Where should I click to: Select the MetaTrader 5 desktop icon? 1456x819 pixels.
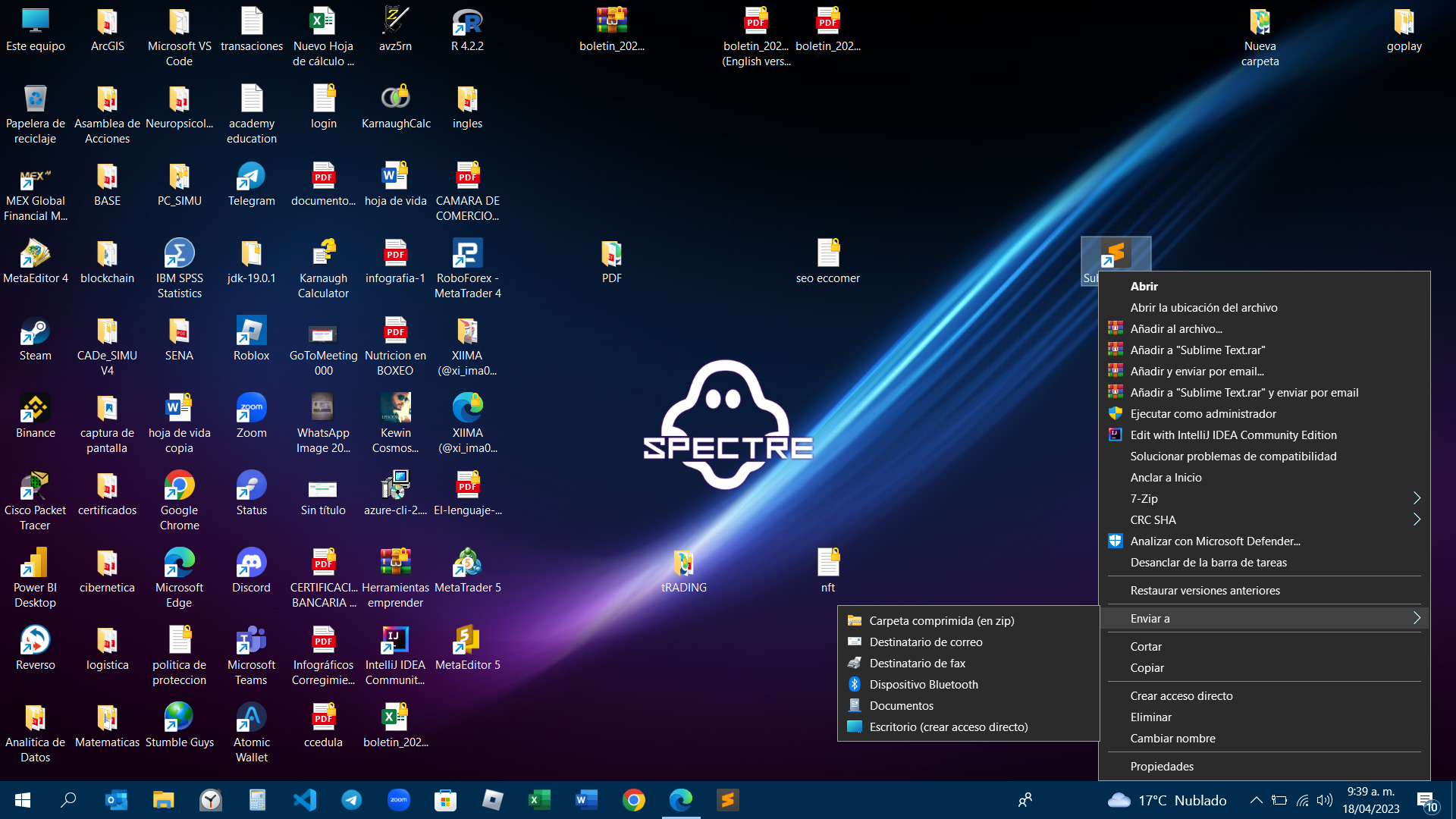467,571
